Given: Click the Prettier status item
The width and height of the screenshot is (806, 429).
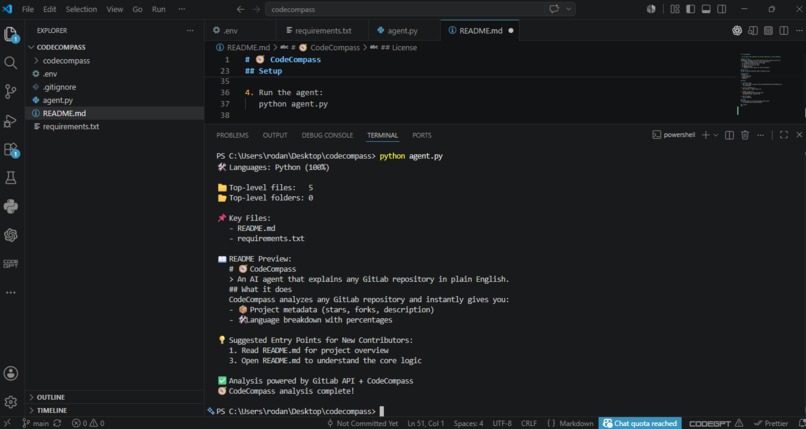Looking at the screenshot, I should coord(771,423).
